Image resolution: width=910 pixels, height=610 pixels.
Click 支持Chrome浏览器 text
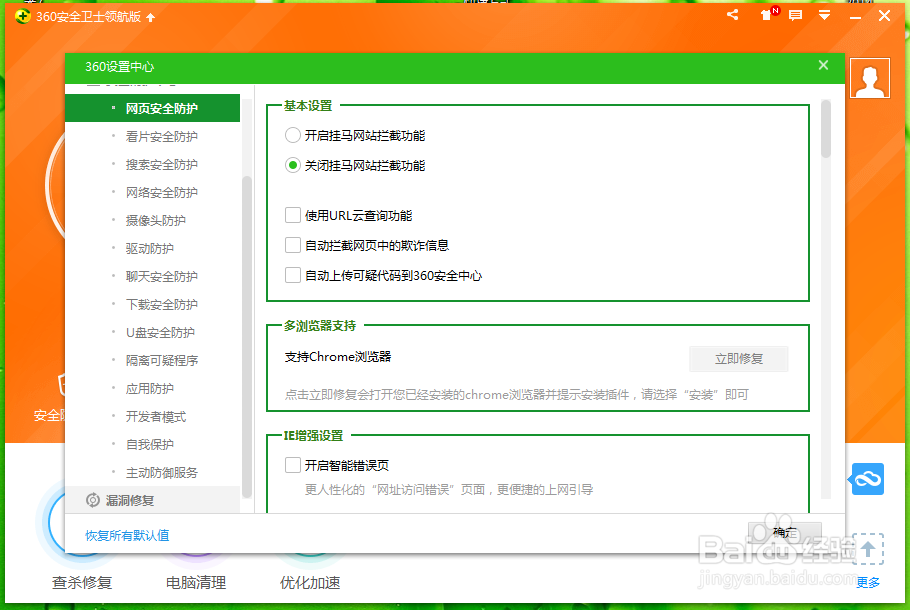(x=338, y=357)
